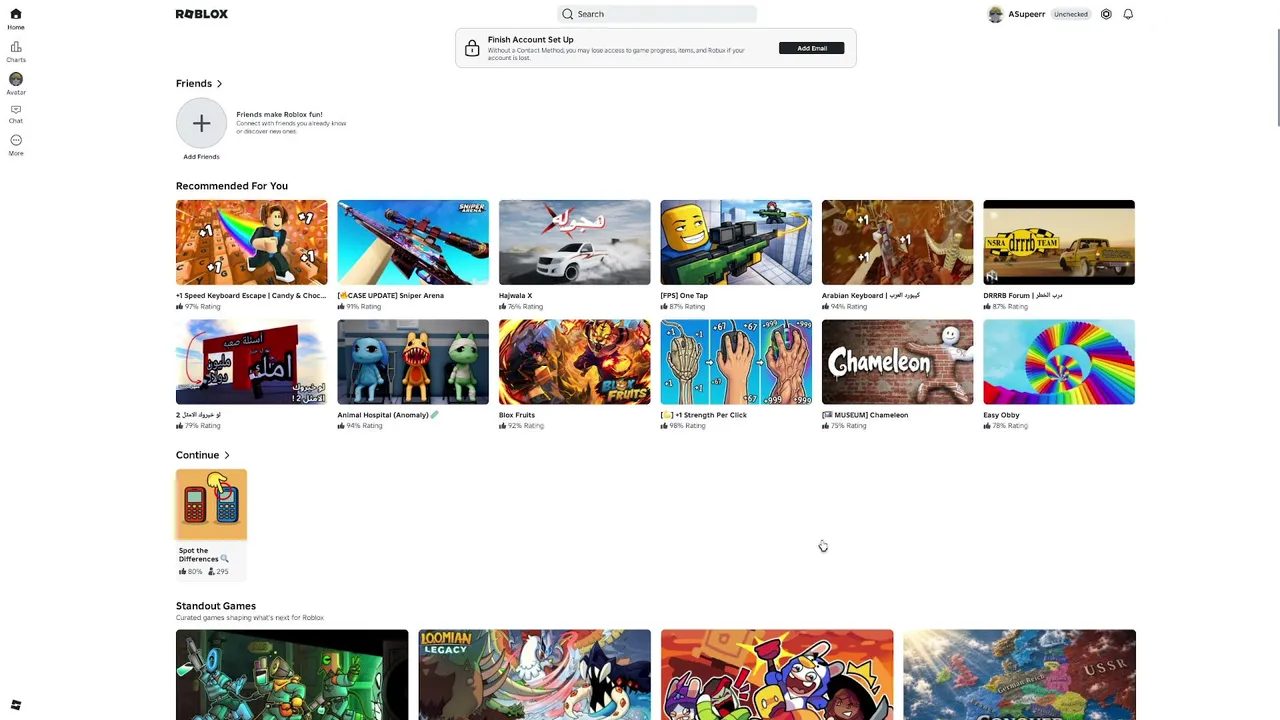Screen dimensions: 1280x720
Task: Open Chat from the sidebar
Action: [16, 114]
